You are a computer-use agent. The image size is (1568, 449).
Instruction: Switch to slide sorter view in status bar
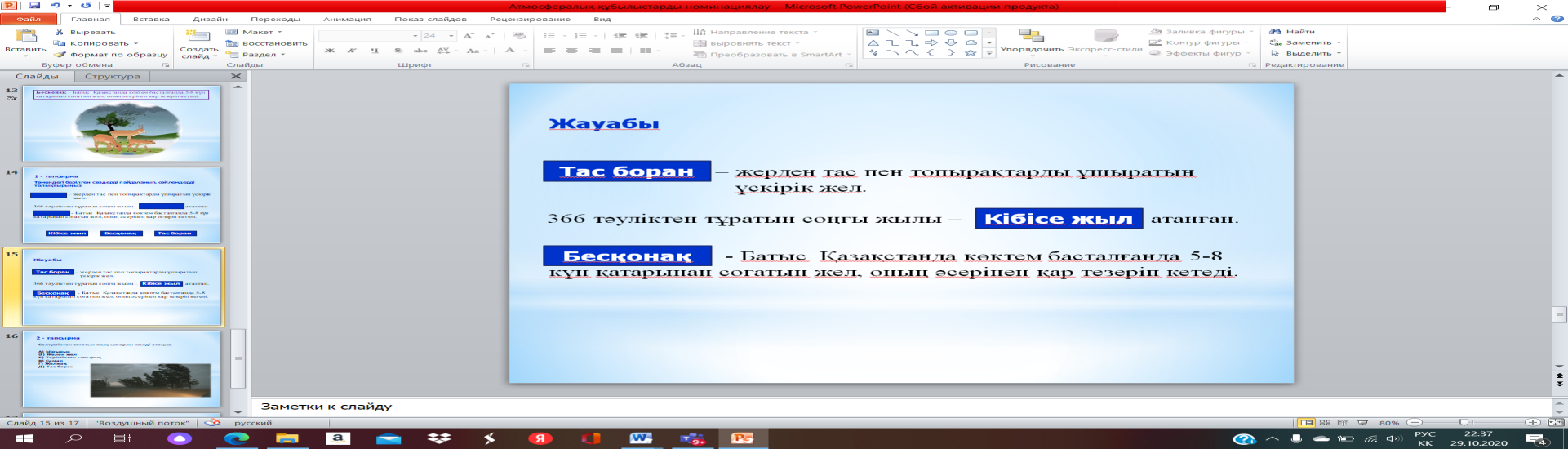pyautogui.click(x=1325, y=422)
